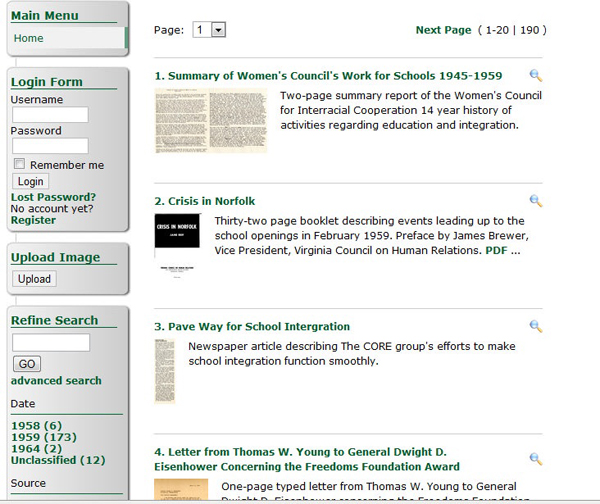Image resolution: width=600 pixels, height=504 pixels.
Task: Click magnifier icon beside Pave Way for School Intergration
Action: coord(535,326)
